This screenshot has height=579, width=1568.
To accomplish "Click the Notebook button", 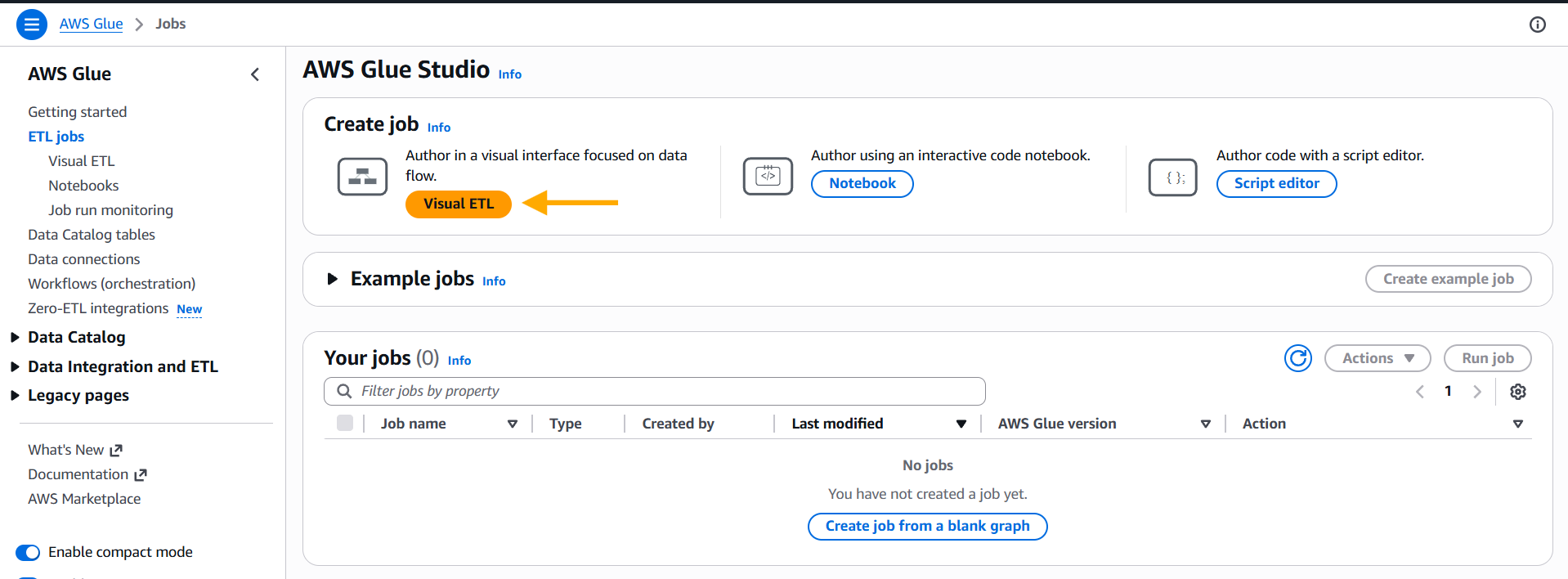I will 862,183.
